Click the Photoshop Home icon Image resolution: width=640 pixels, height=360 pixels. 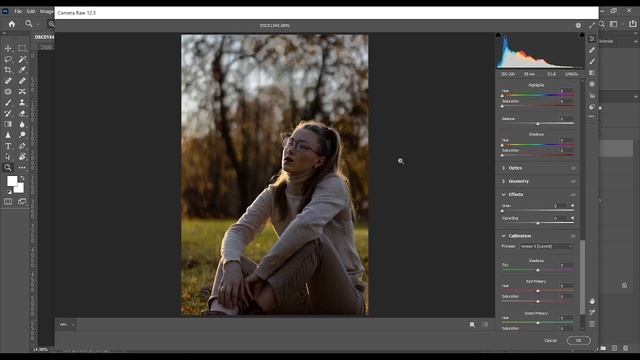12,24
